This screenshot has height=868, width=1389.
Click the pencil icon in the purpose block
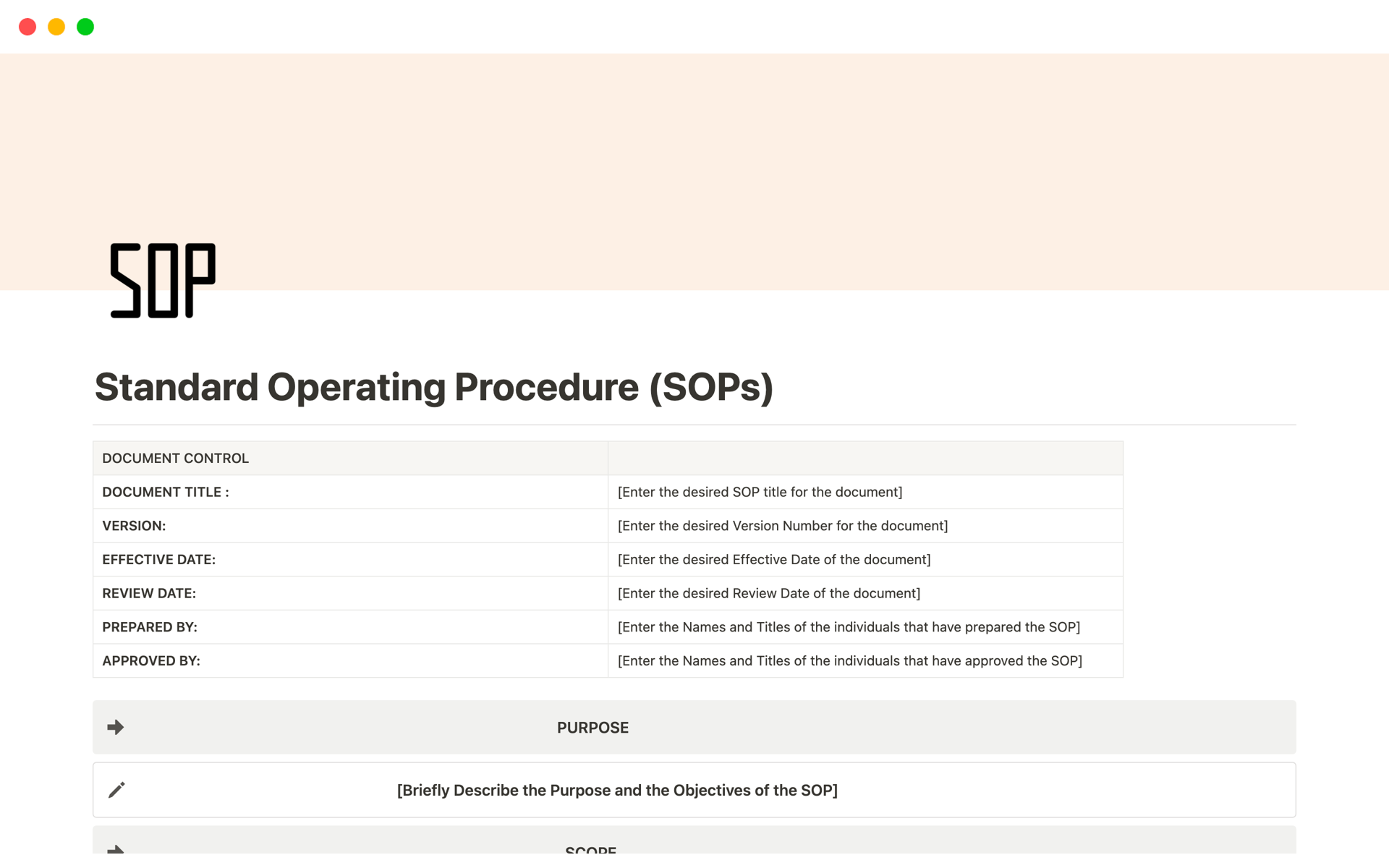[x=116, y=790]
